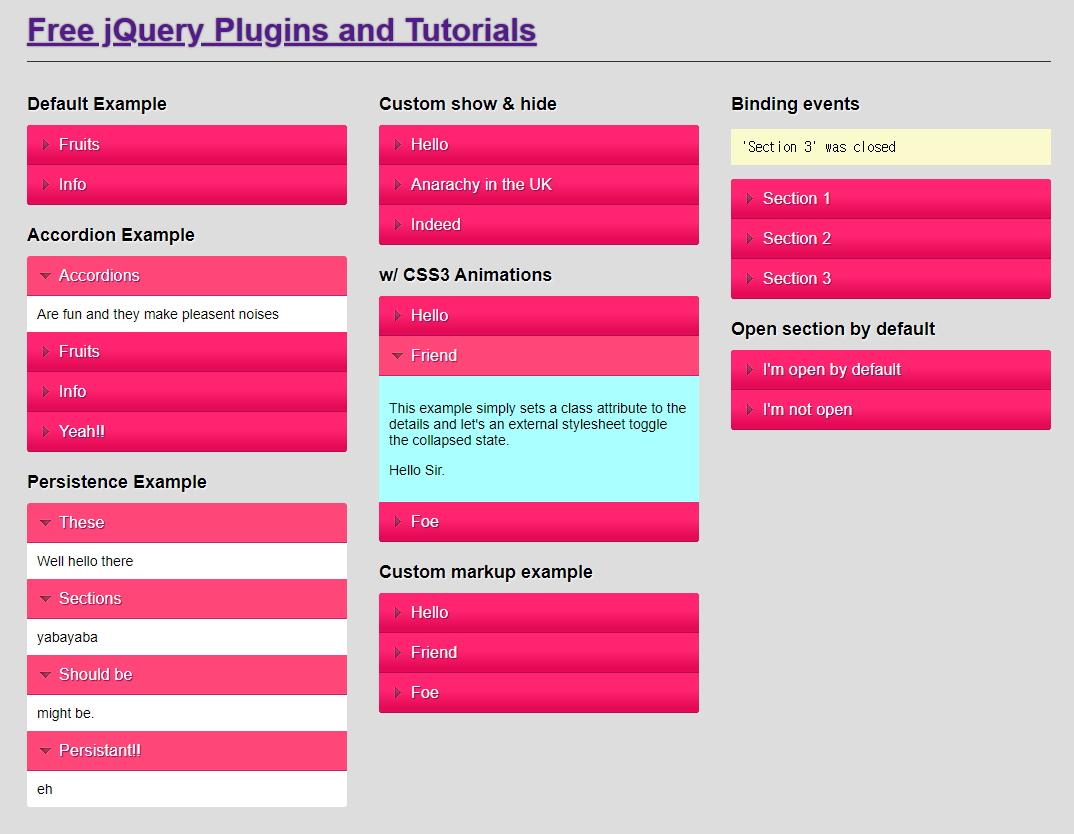Image resolution: width=1074 pixels, height=834 pixels.
Task: Collapse Friend under CSS3 Animations
Action: [x=539, y=356]
